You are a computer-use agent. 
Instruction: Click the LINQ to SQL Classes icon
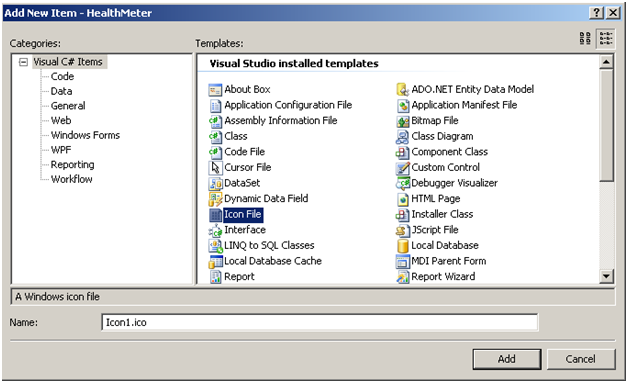[215, 246]
